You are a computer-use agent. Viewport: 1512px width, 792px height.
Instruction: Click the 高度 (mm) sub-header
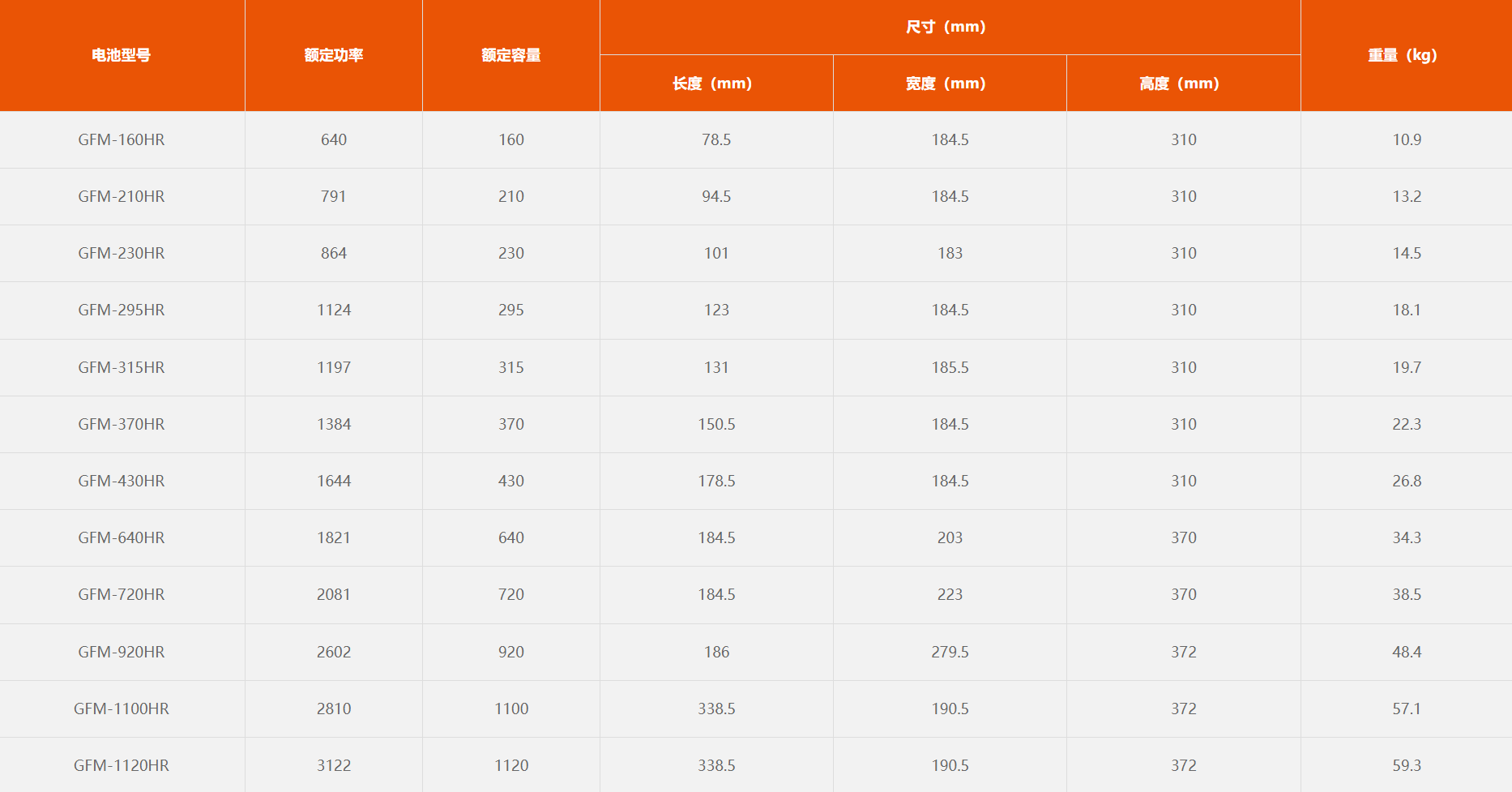(x=1179, y=83)
